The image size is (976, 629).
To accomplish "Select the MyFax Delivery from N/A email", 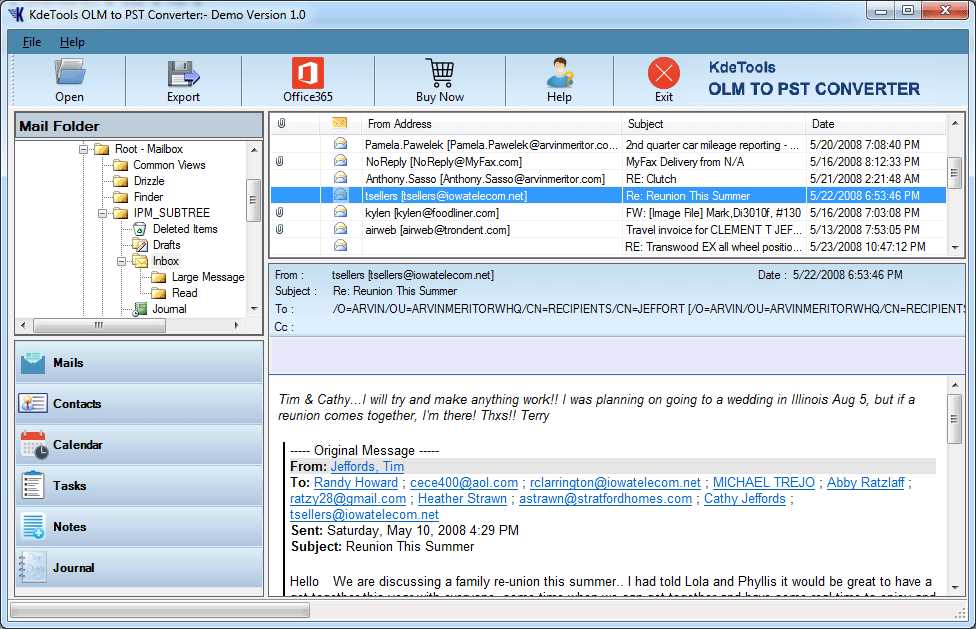I will 608,162.
